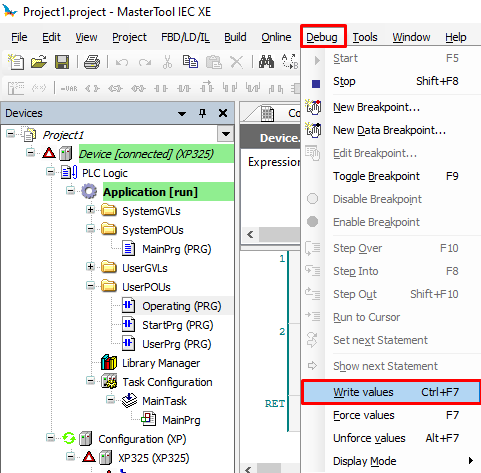Screen dimensions: 481x473
Task: Open the Find binoculars icon
Action: tap(266, 62)
